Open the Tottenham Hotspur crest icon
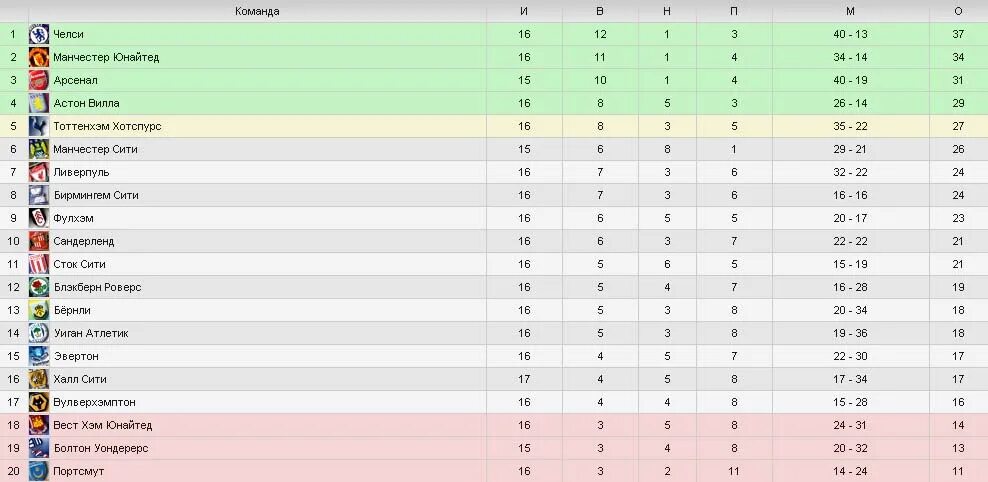 point(38,126)
